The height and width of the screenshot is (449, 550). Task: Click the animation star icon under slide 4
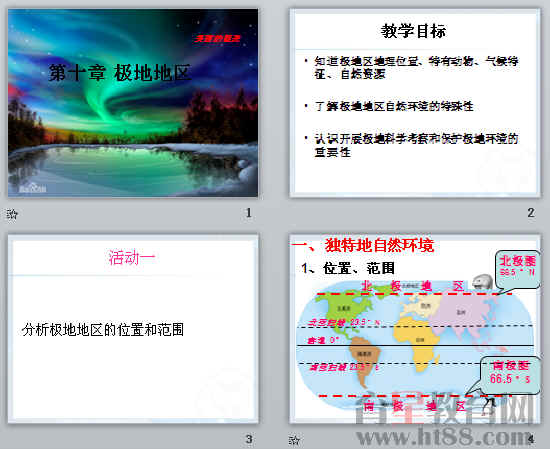point(294,440)
